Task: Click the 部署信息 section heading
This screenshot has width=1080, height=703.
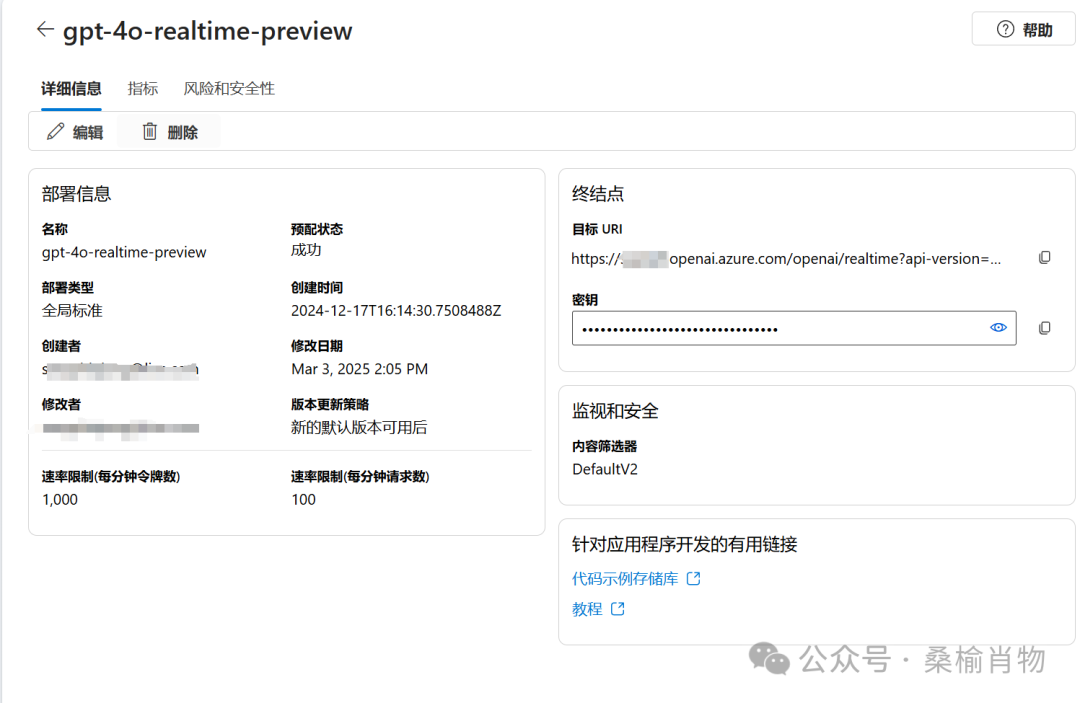Action: (76, 193)
